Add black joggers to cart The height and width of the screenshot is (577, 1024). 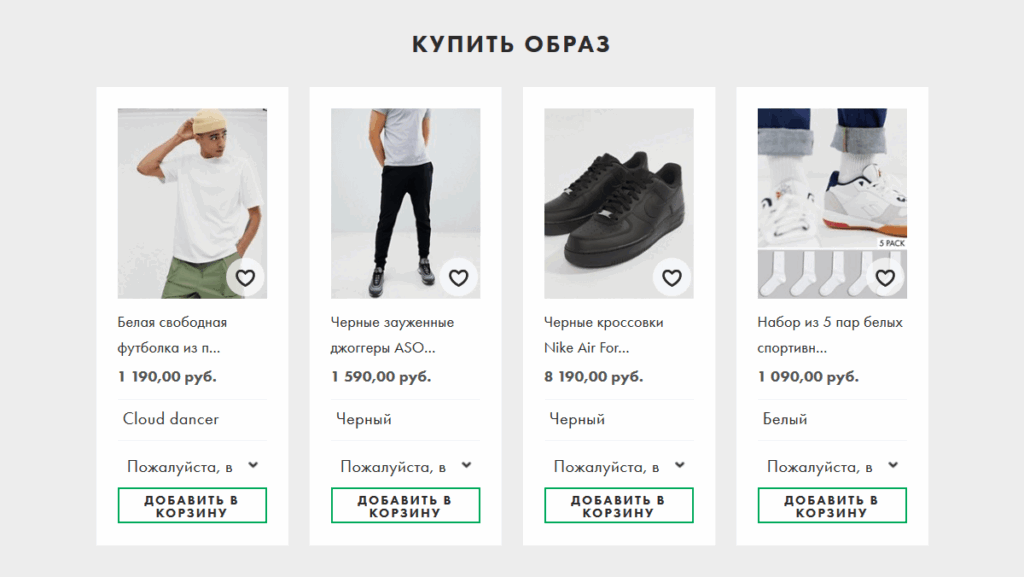click(405, 505)
